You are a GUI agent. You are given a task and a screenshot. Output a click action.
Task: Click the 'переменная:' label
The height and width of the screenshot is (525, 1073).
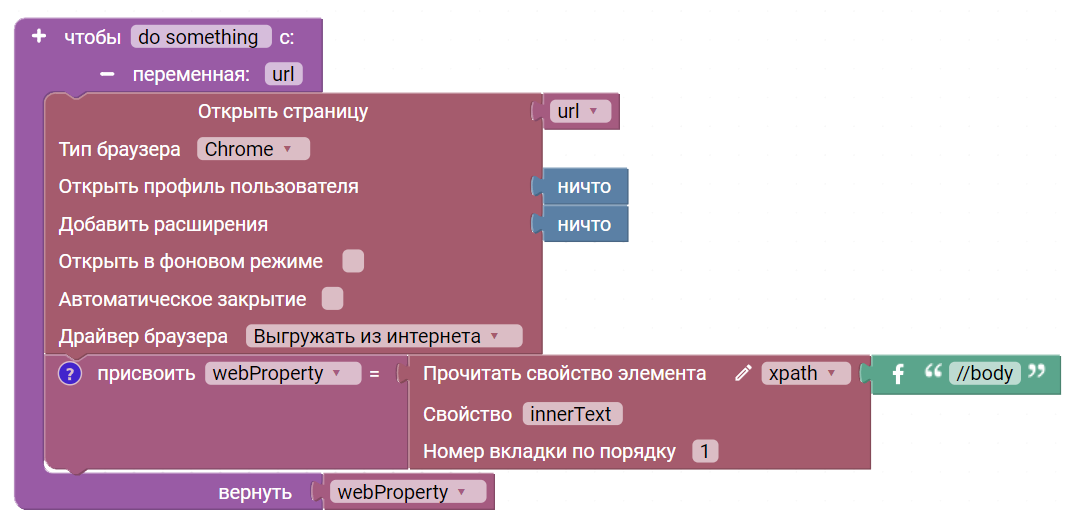tap(192, 74)
